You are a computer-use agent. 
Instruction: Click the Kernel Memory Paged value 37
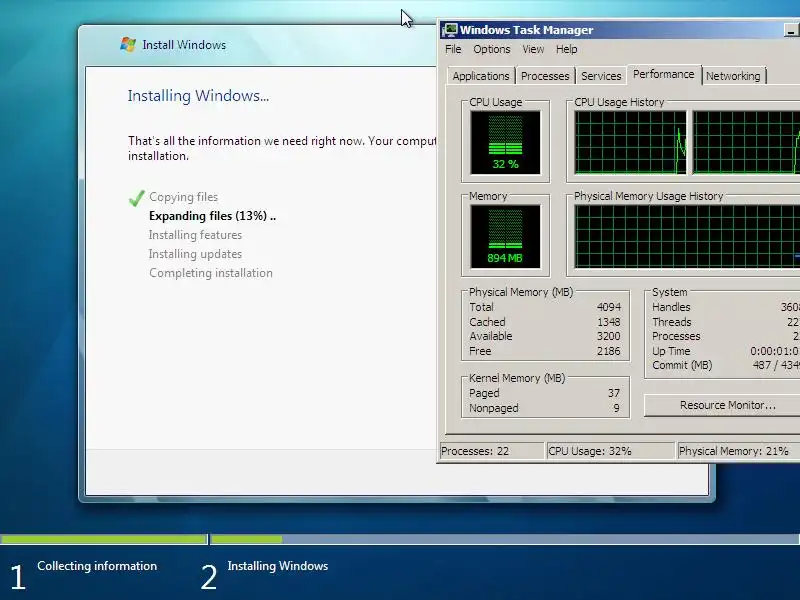(614, 393)
